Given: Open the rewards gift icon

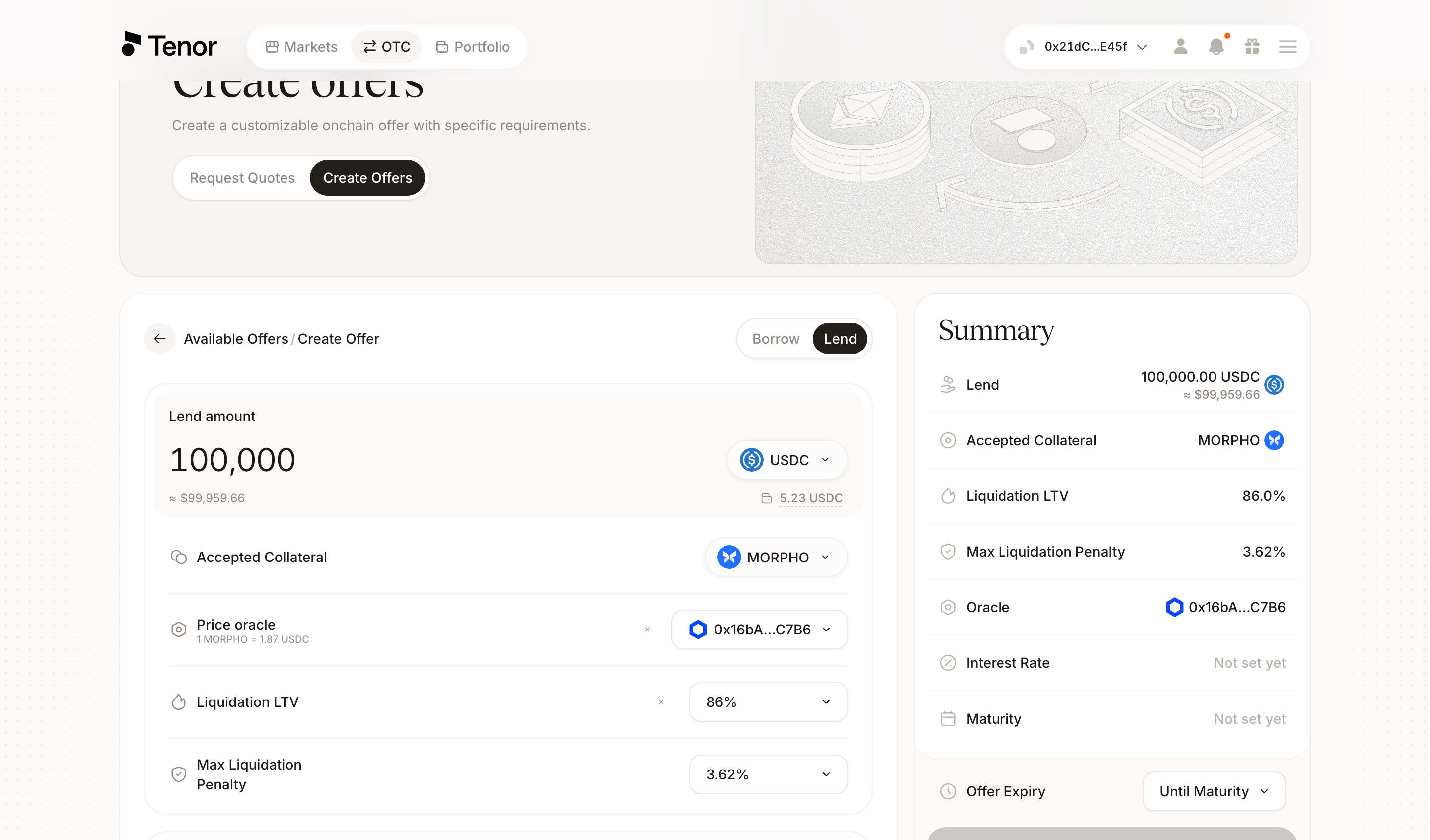Looking at the screenshot, I should pos(1252,46).
